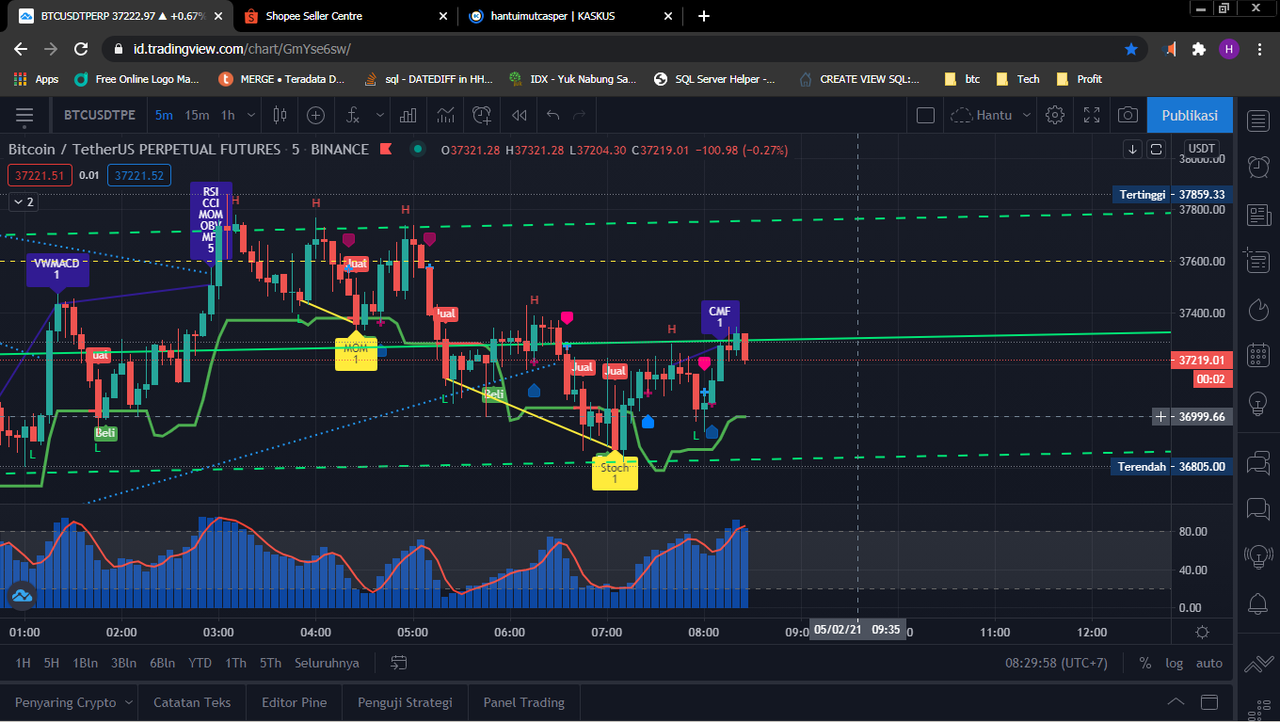Bookmark page with Chrome star icon
The image size is (1280, 723).
pos(1131,49)
